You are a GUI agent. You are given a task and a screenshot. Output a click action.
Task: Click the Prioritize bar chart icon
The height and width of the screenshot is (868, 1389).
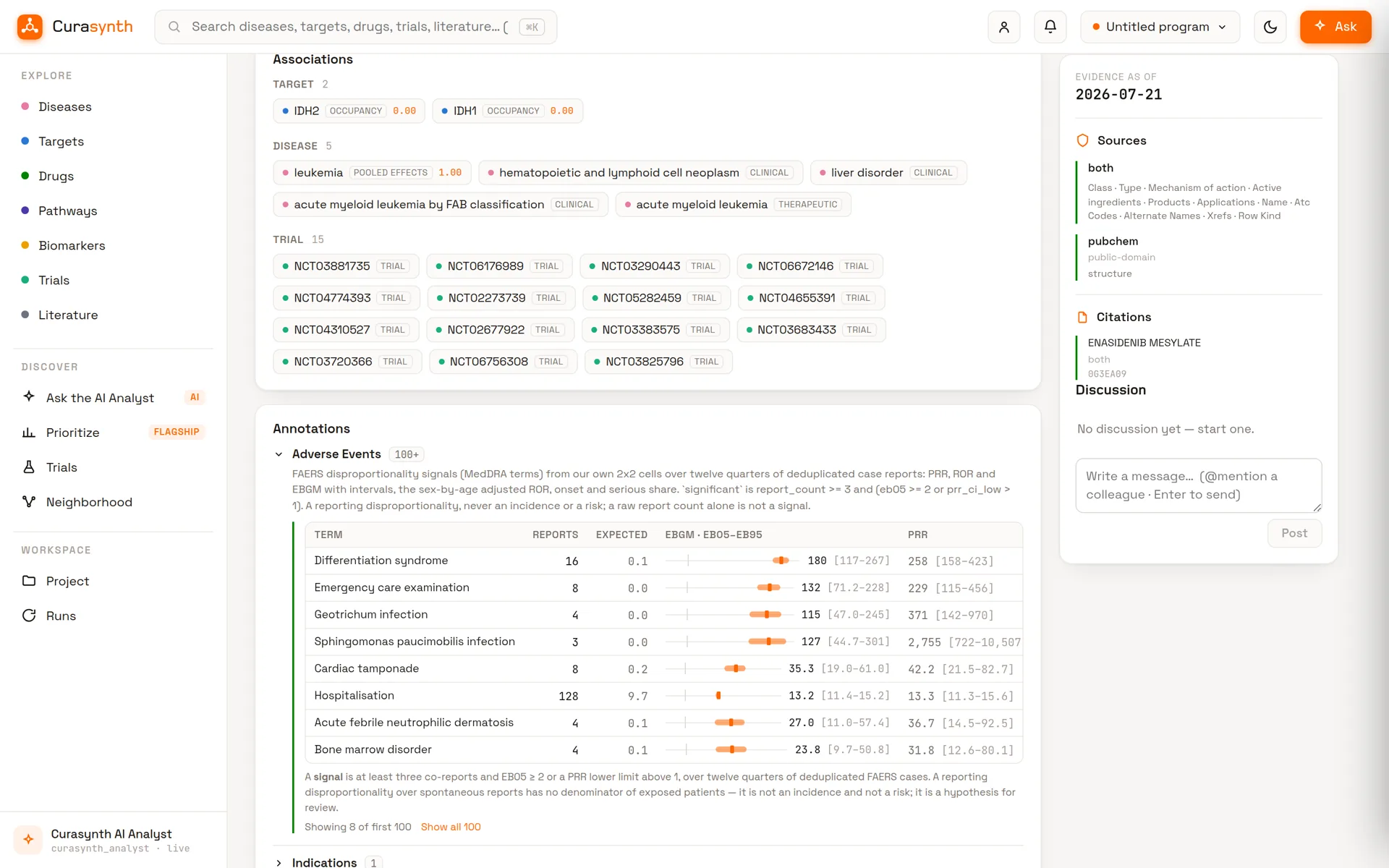coord(29,432)
